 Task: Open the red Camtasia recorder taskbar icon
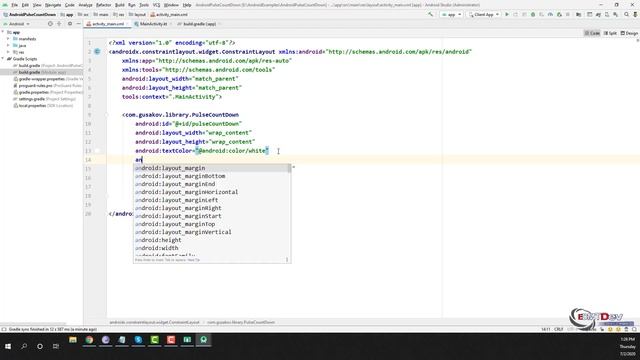[171, 340]
